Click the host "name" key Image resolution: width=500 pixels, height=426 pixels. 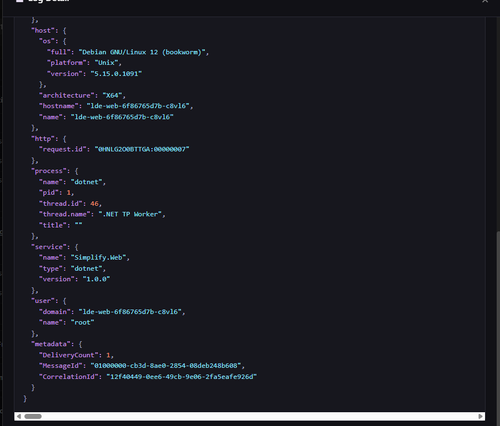pos(51,117)
